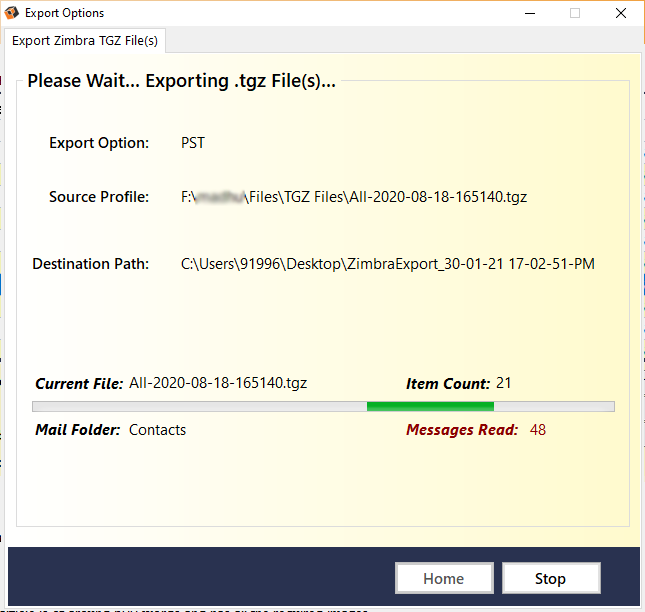The width and height of the screenshot is (645, 612).
Task: Click the destination path ZimbraExport value
Action: [387, 264]
